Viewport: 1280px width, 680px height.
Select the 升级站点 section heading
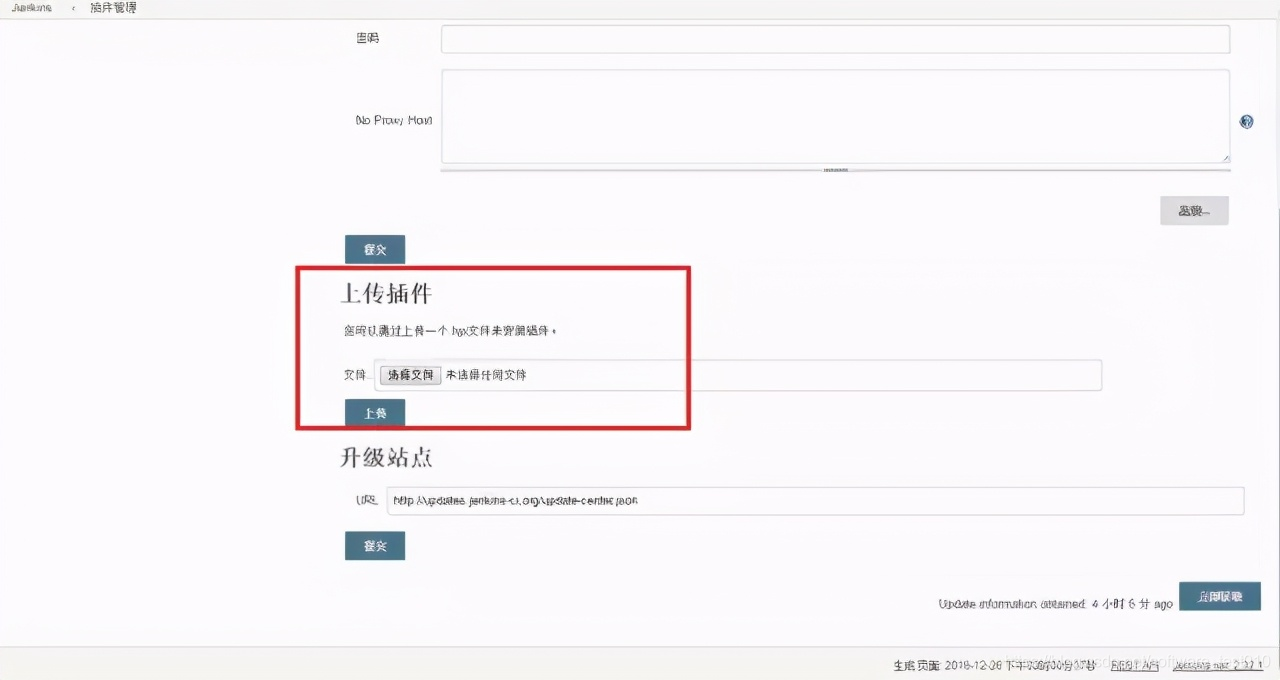pos(385,457)
